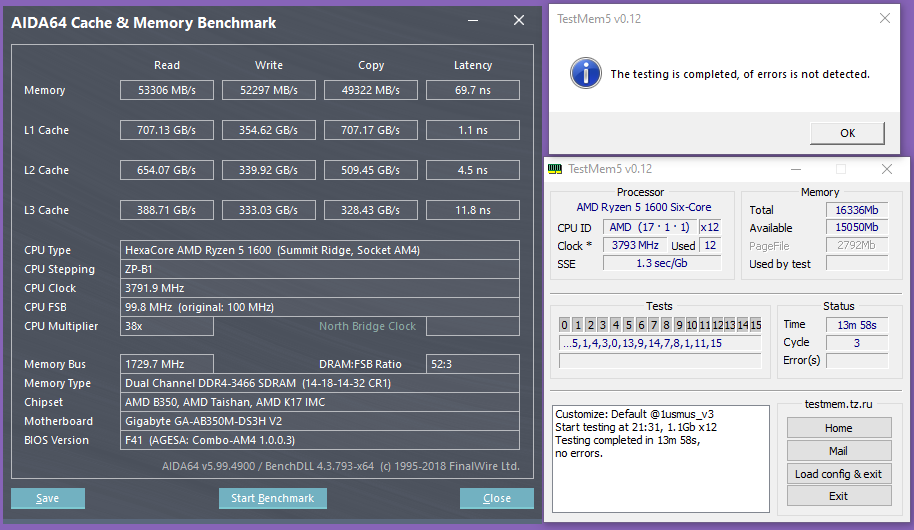Screen dimensions: 914x530
Task: Click CPU Multiplier value 38x
Action: tap(167, 326)
